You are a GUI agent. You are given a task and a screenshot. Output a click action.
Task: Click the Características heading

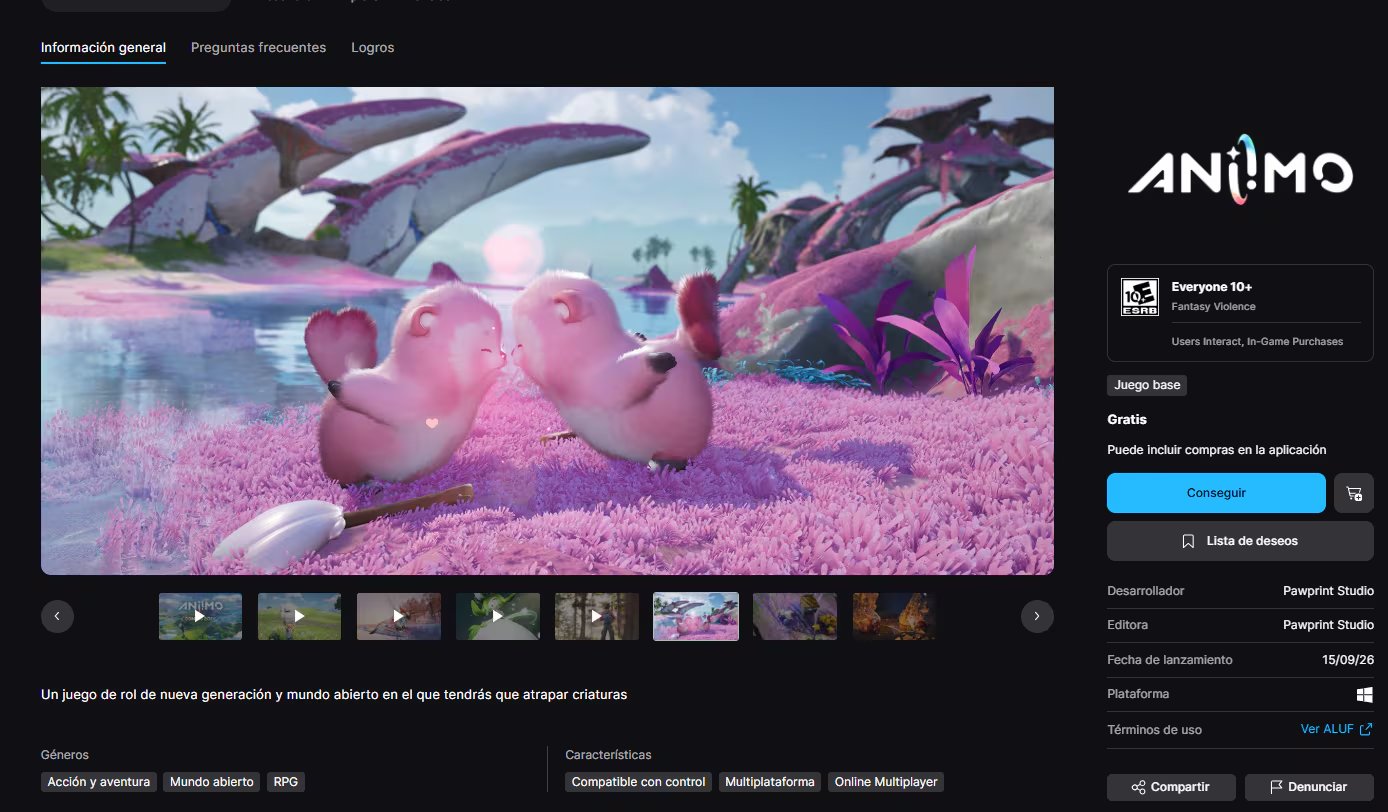(x=608, y=755)
